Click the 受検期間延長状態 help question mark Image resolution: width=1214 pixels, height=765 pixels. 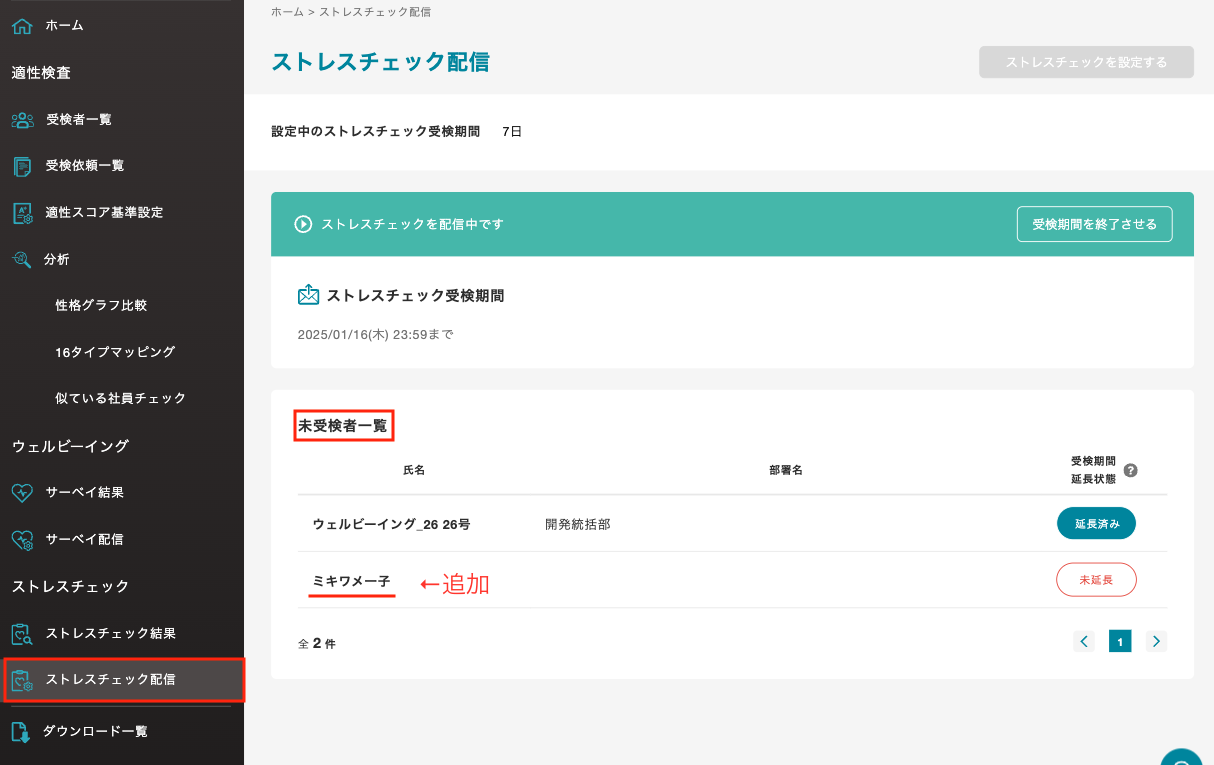[1130, 470]
